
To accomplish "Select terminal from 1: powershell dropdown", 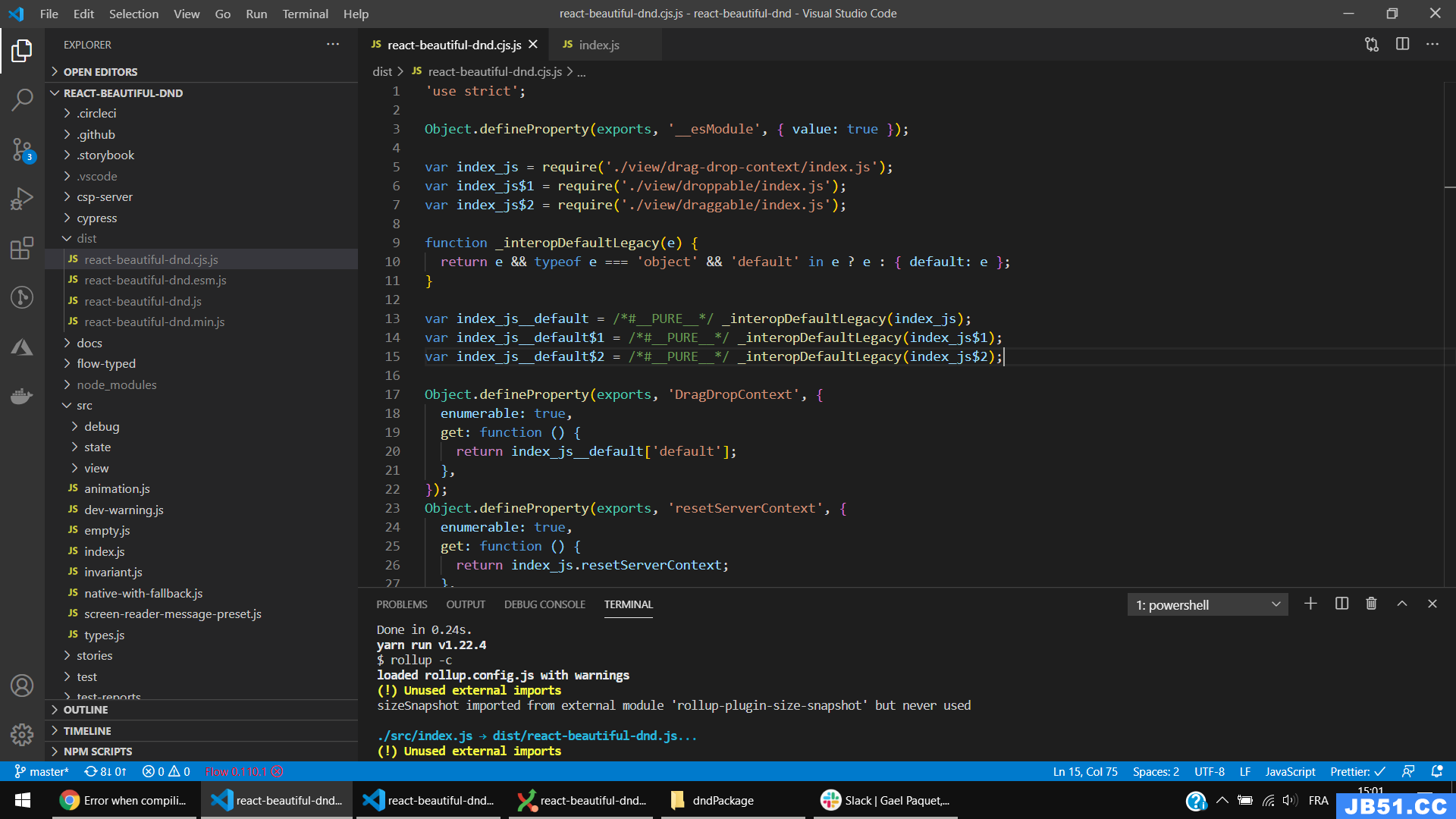I will point(1208,605).
